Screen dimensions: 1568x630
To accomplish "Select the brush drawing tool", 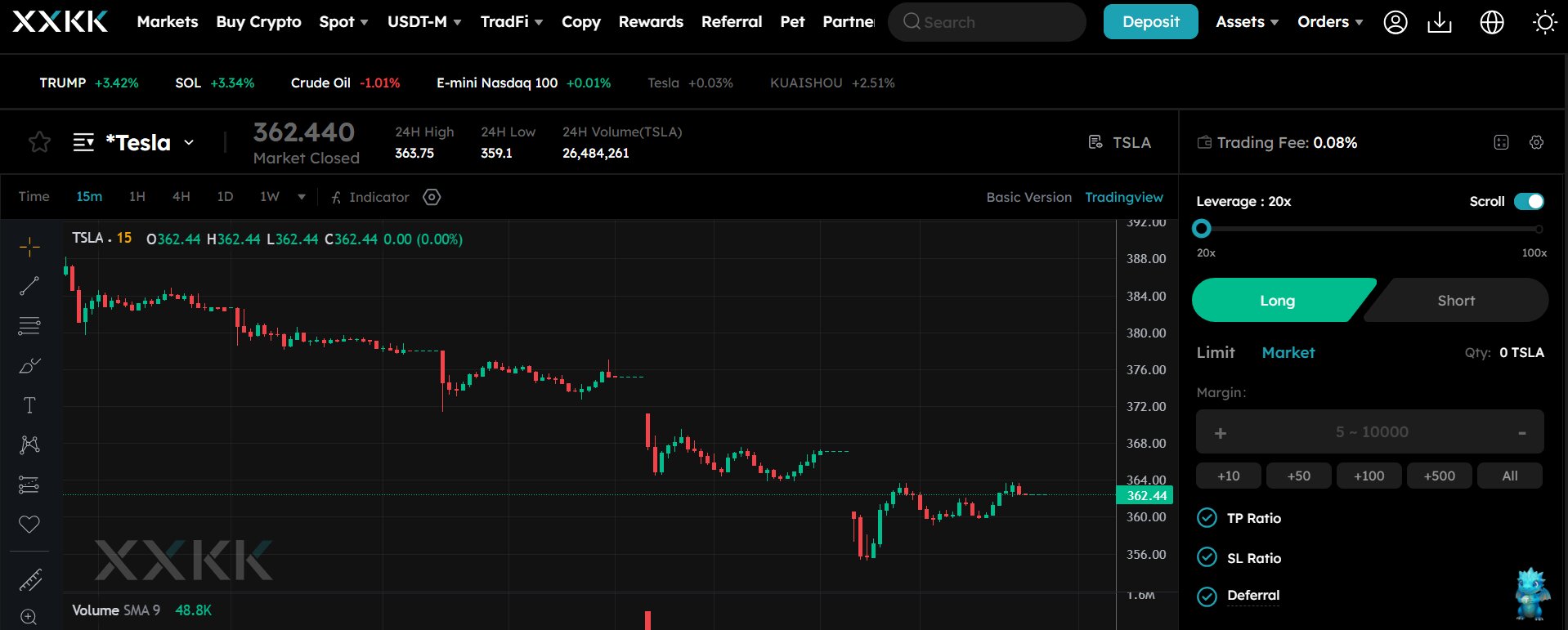I will [29, 365].
